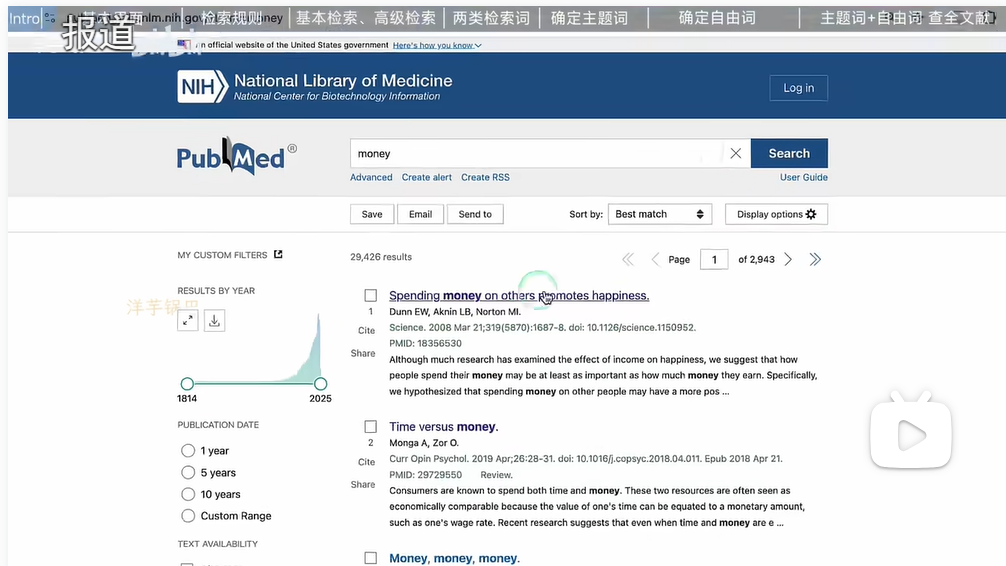Viewport: 1006px width, 566px height.
Task: Click the US flag icon in banner
Action: coord(184,44)
